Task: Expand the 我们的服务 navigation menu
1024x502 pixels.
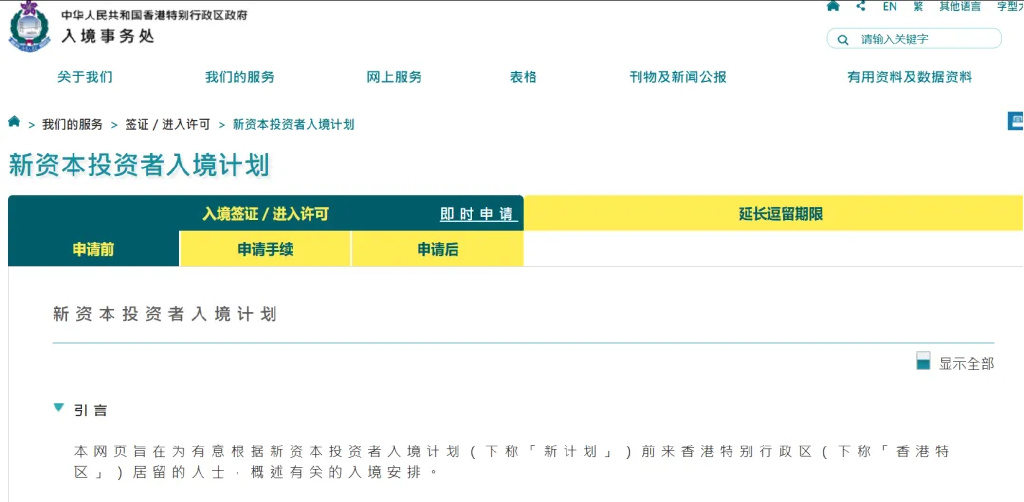Action: click(x=240, y=77)
